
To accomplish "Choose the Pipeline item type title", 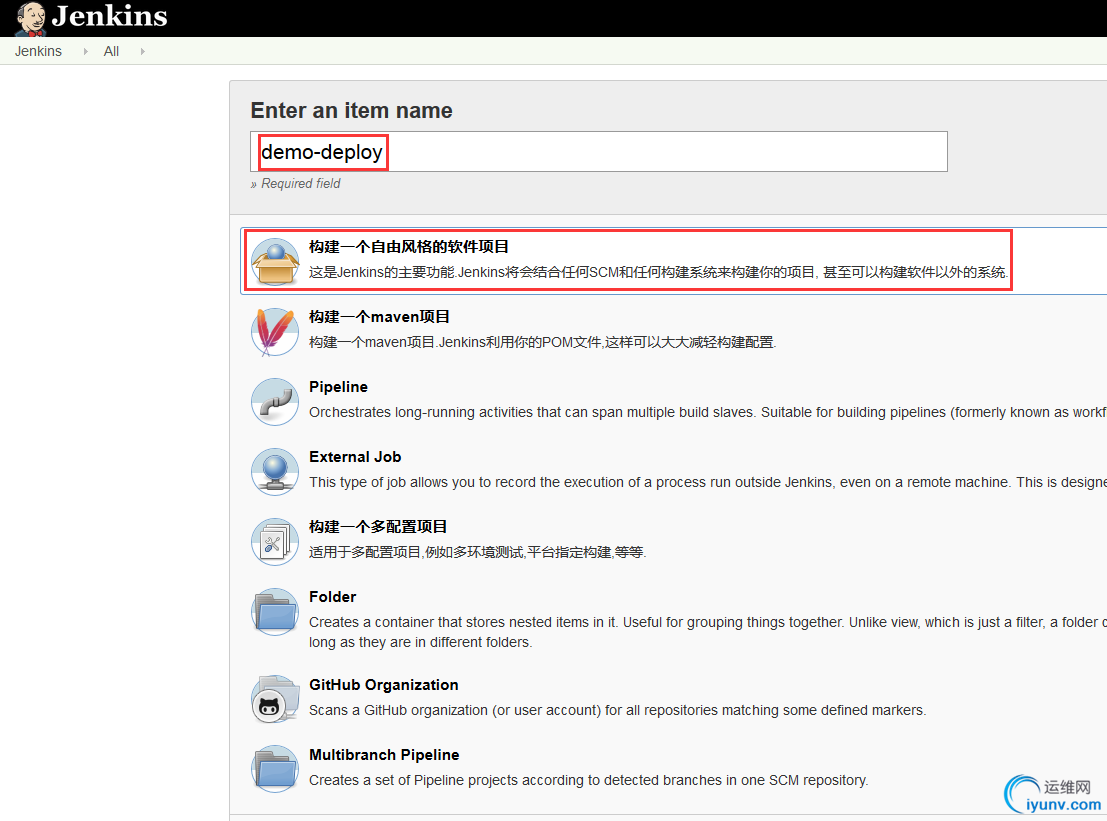I will [338, 387].
